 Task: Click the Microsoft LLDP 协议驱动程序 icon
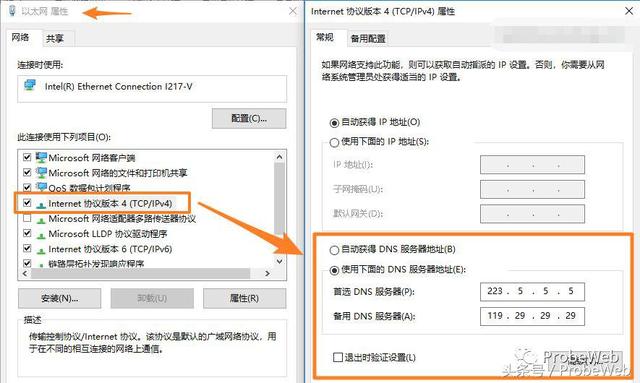(41, 235)
